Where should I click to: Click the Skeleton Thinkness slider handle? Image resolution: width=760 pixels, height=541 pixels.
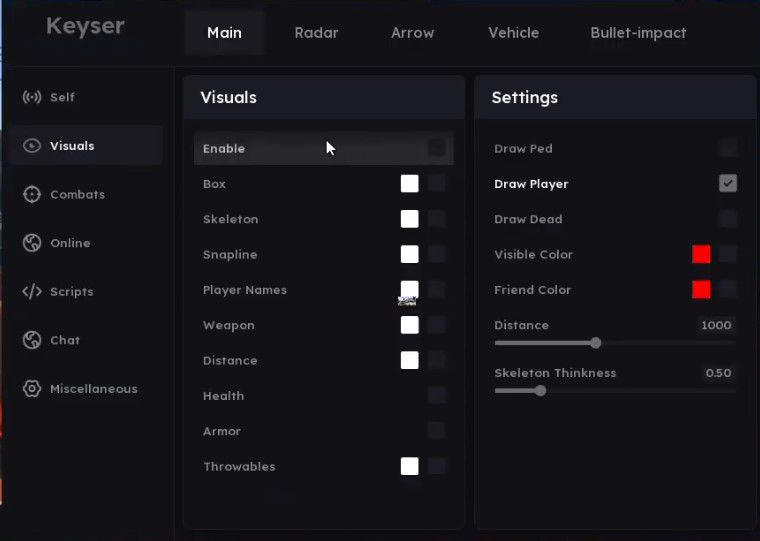[x=540, y=391]
